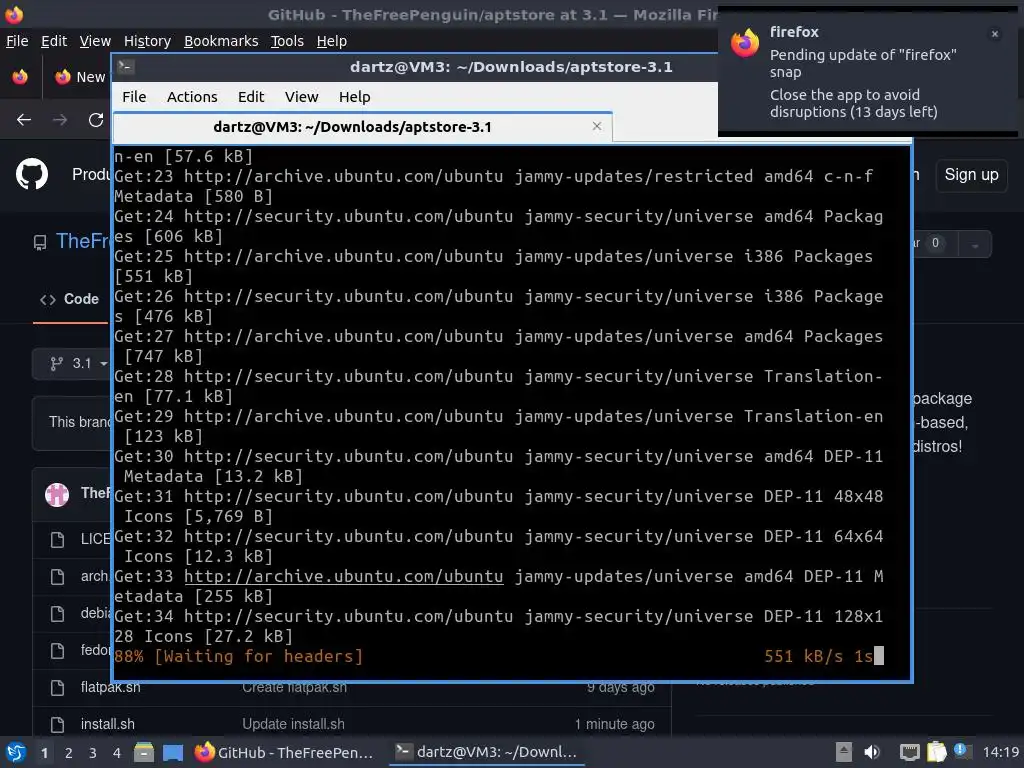This screenshot has width=1024, height=768.
Task: Open the 3.1 branch dropdown
Action: point(72,363)
